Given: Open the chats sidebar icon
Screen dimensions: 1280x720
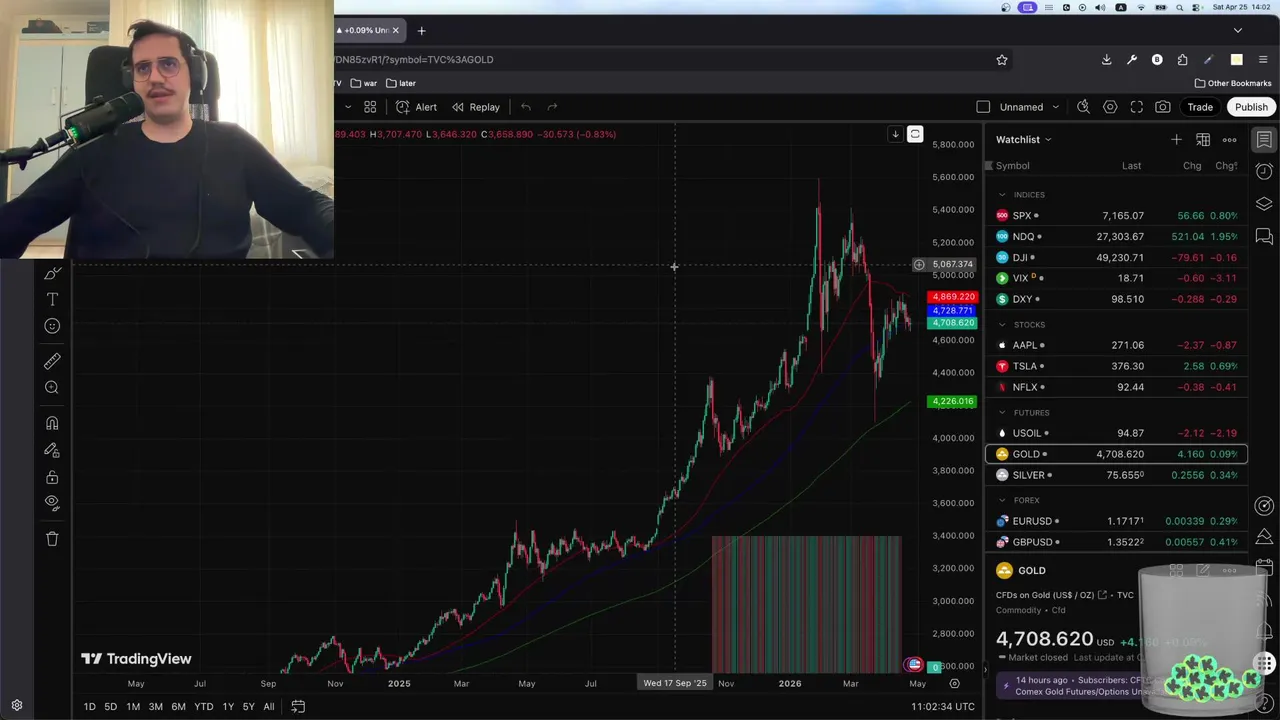Looking at the screenshot, I should click(x=1264, y=237).
